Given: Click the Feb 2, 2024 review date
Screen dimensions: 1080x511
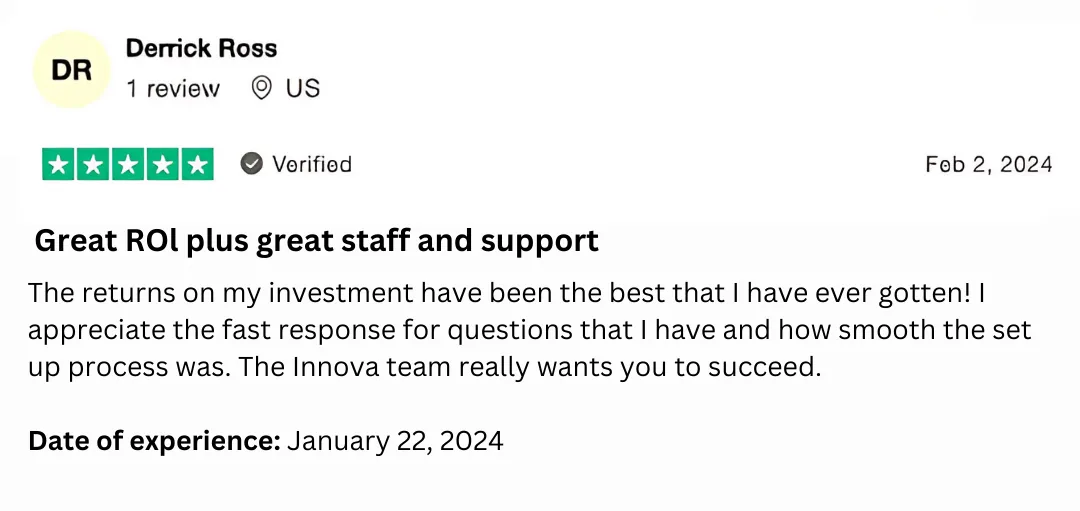Looking at the screenshot, I should [989, 164].
